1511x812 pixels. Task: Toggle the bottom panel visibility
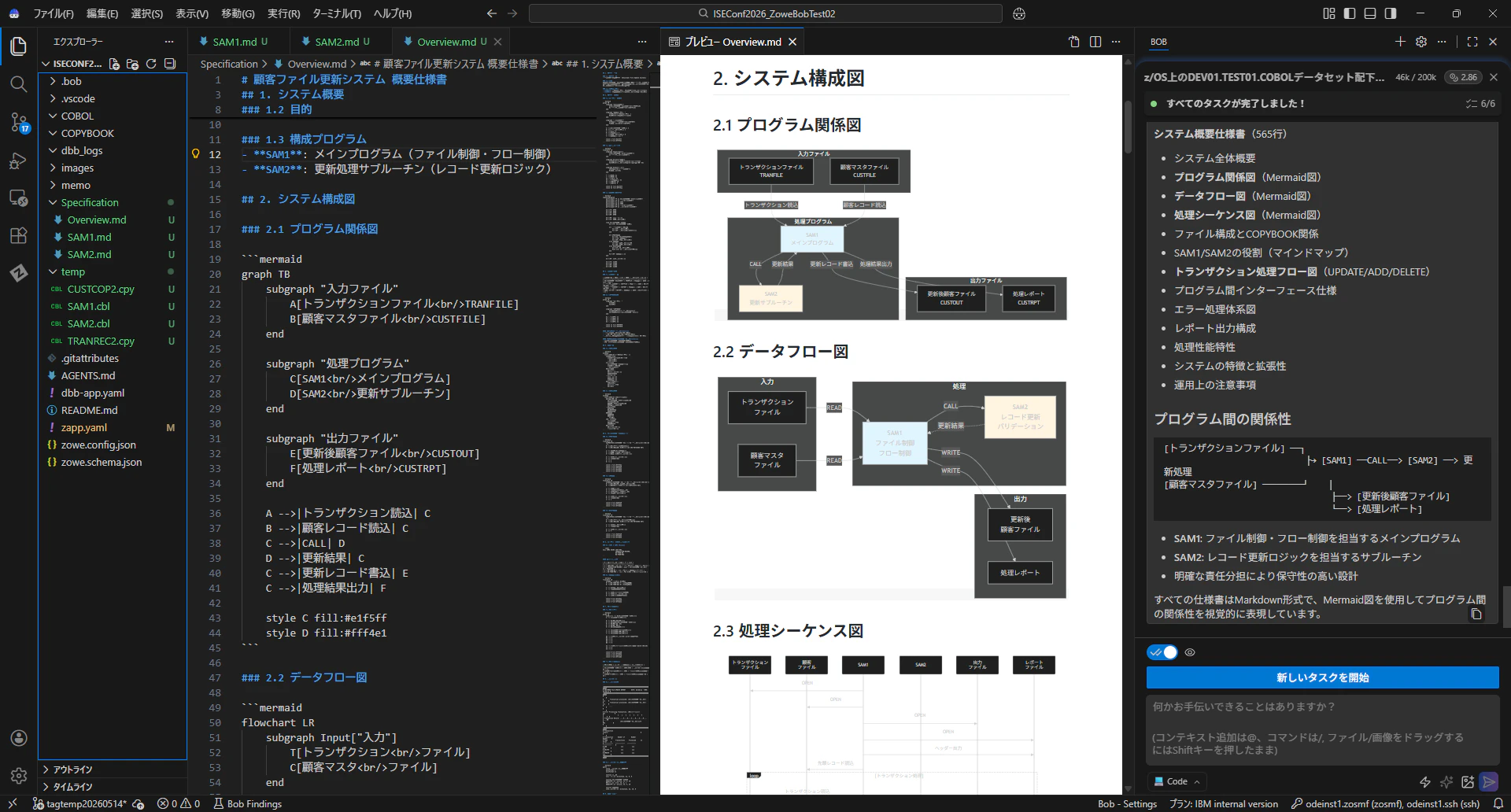coord(1370,13)
